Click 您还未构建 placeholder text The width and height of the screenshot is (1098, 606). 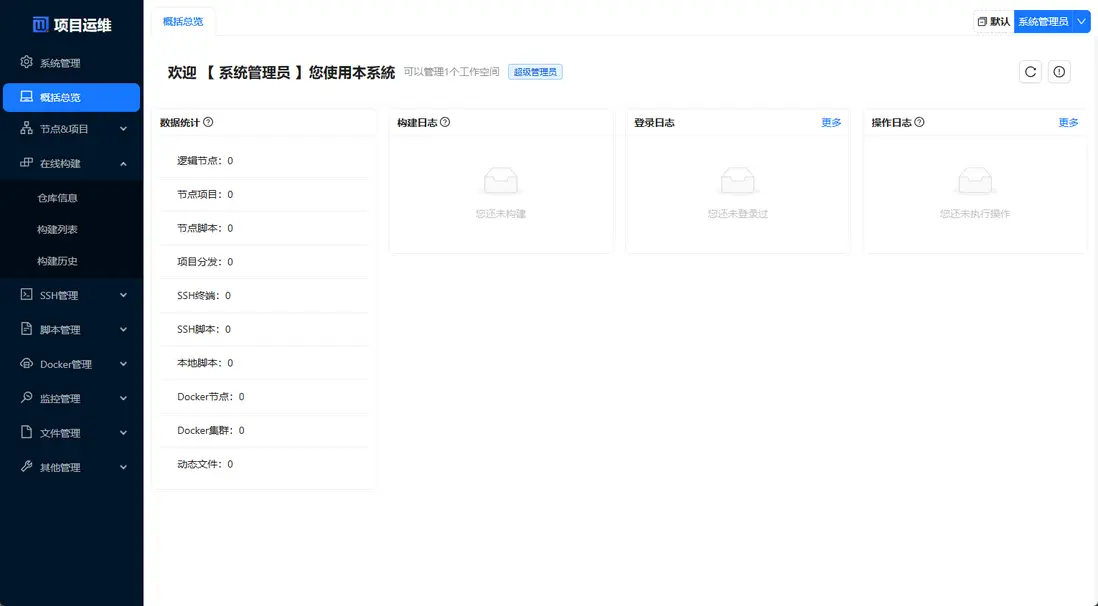click(501, 214)
